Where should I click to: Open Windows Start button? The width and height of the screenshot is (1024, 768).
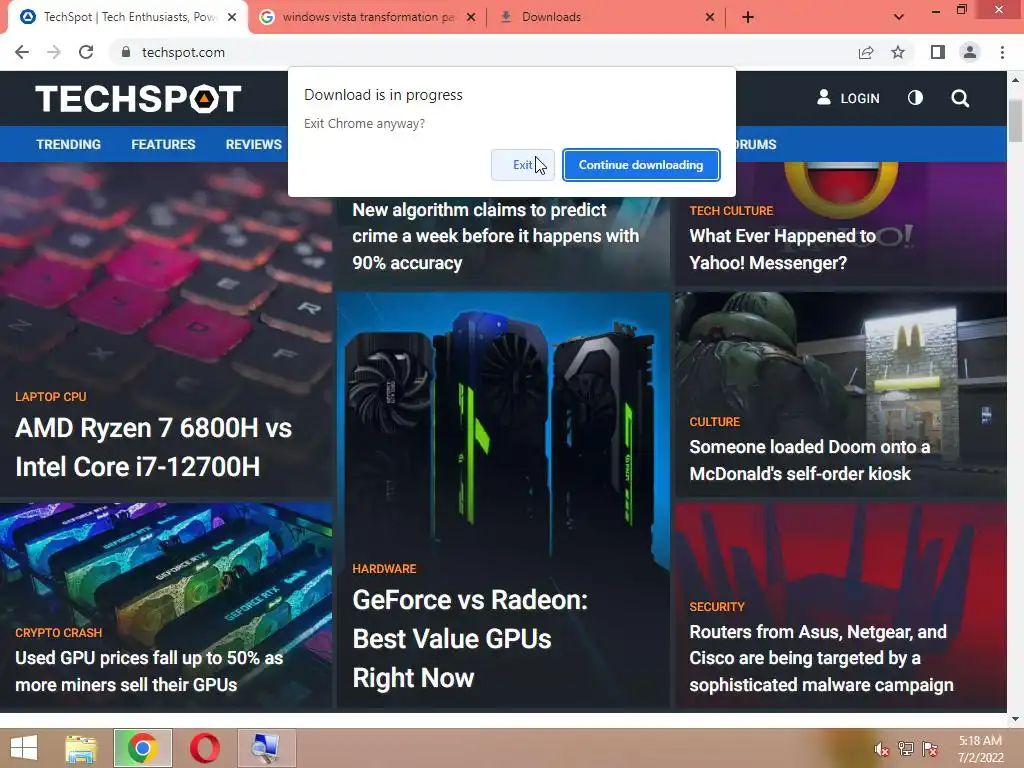tap(24, 748)
